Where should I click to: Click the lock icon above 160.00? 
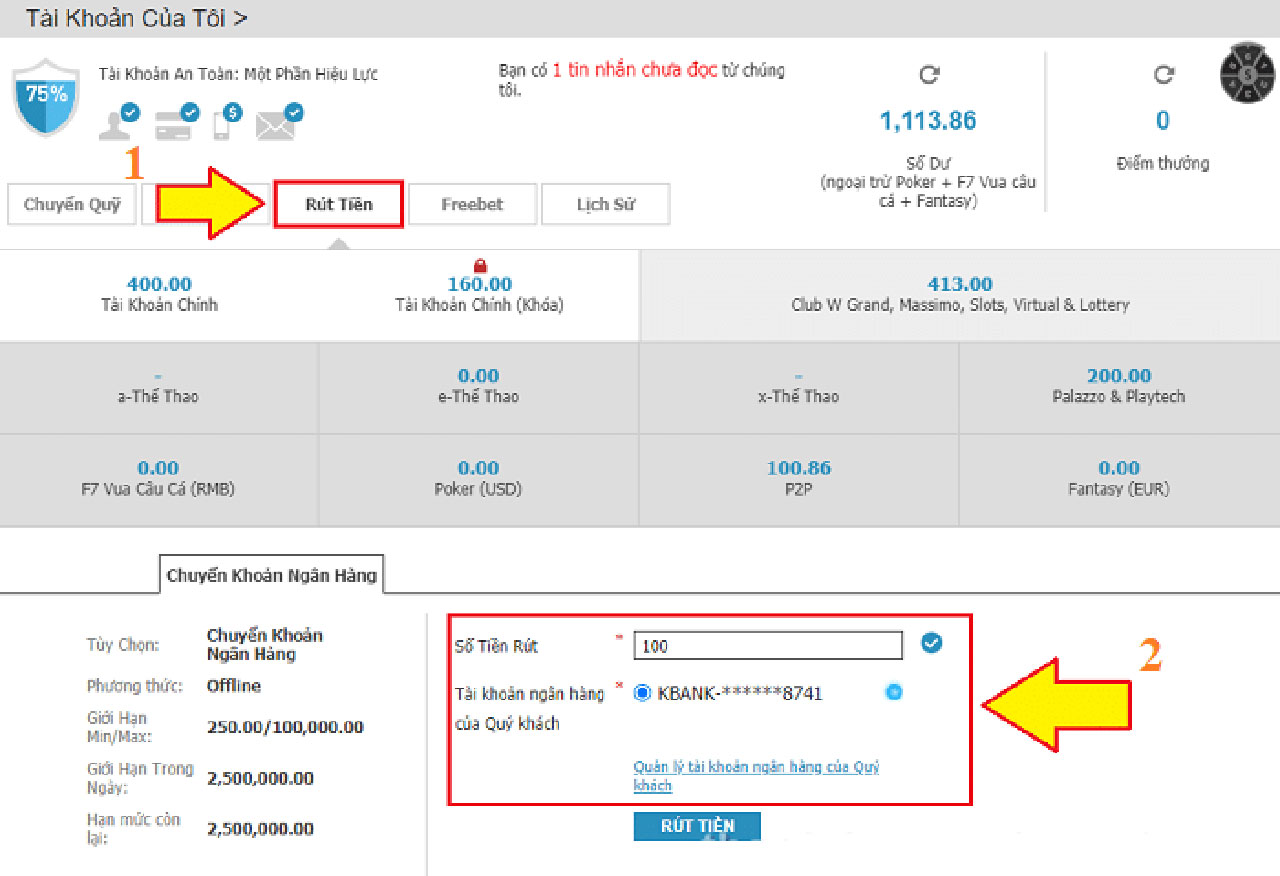pyautogui.click(x=480, y=266)
